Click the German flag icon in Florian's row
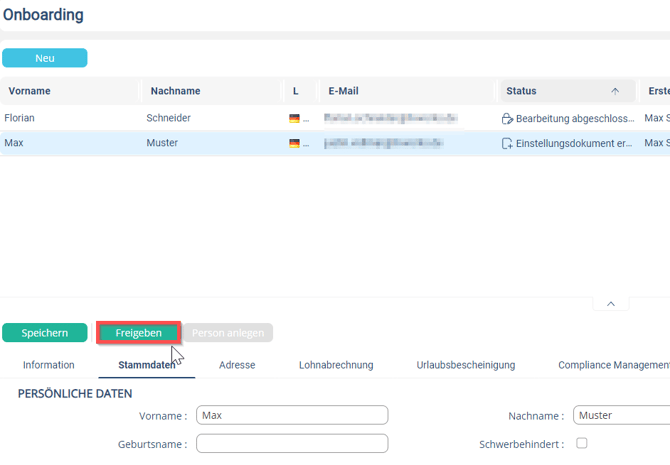 (x=294, y=119)
